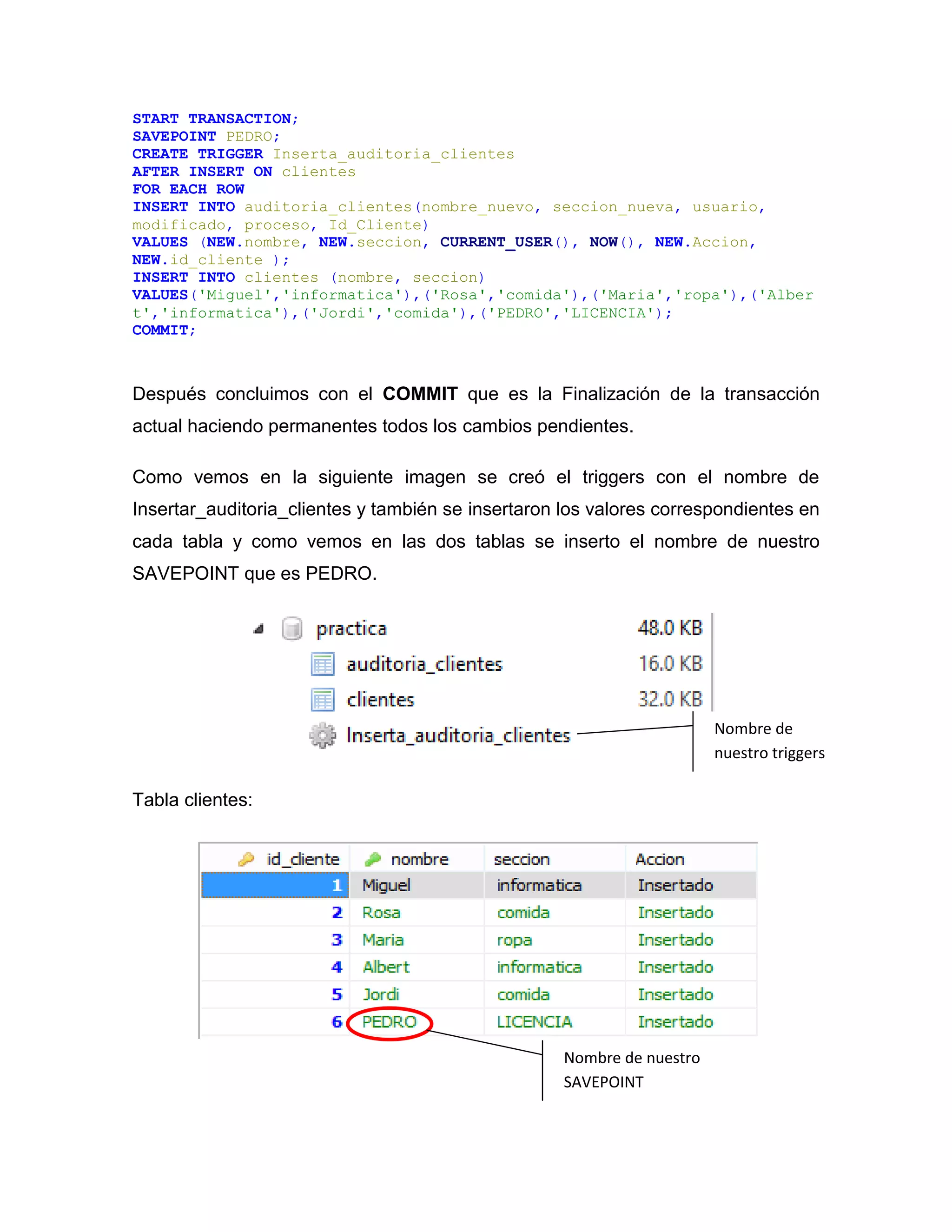
Task: Click the 'Tabla clientes:' heading
Action: [192, 799]
